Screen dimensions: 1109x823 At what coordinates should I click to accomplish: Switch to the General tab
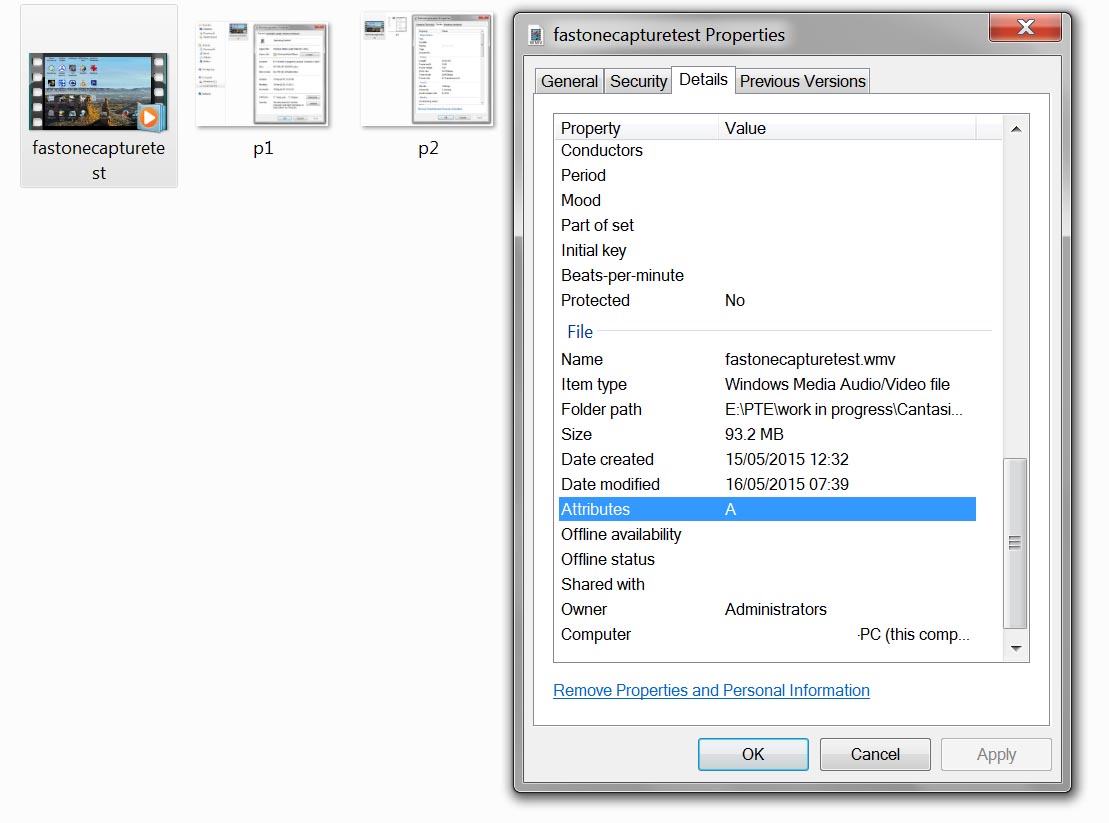[x=569, y=82]
